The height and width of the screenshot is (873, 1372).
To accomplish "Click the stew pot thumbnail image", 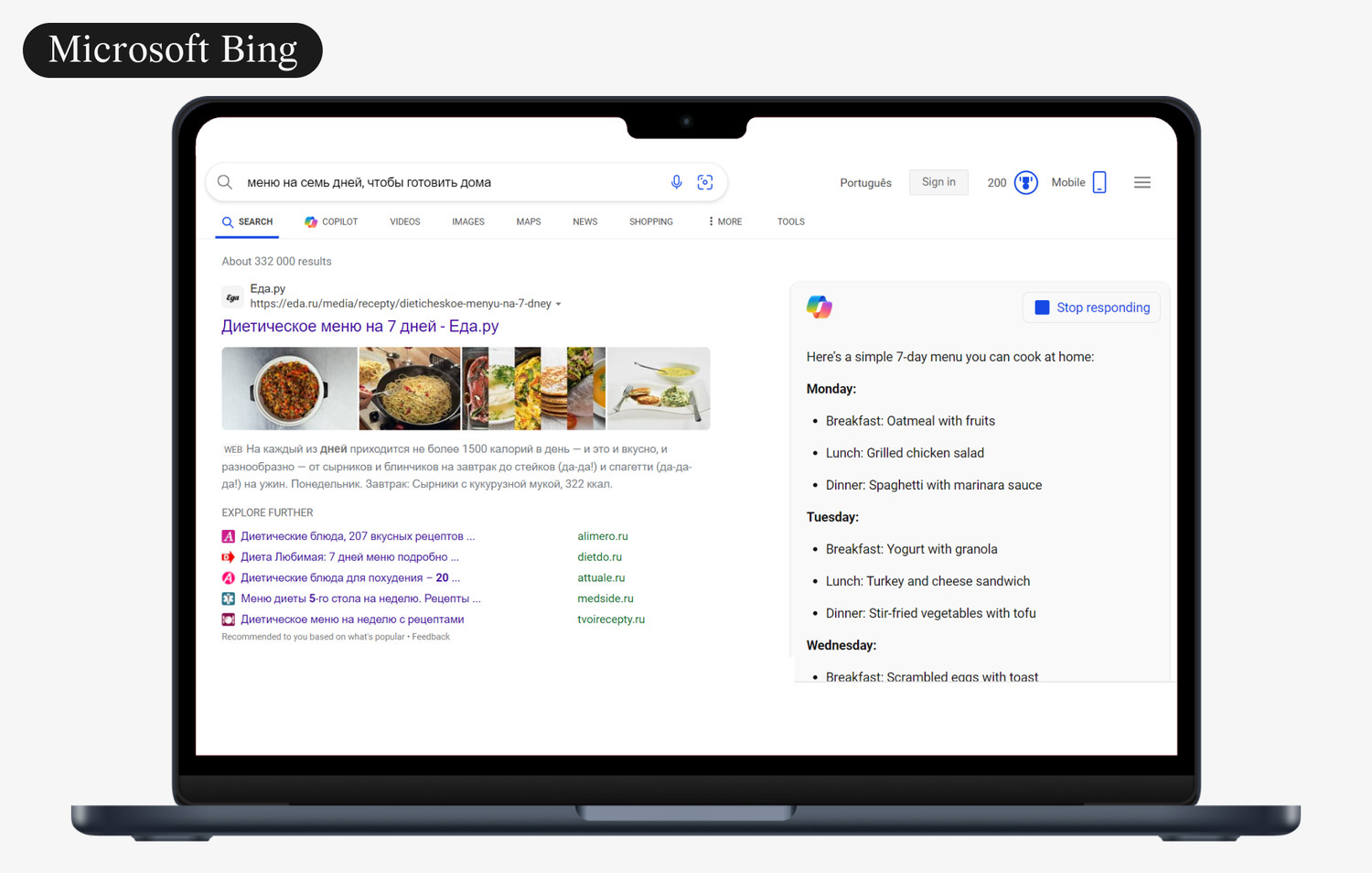I will pyautogui.click(x=289, y=388).
